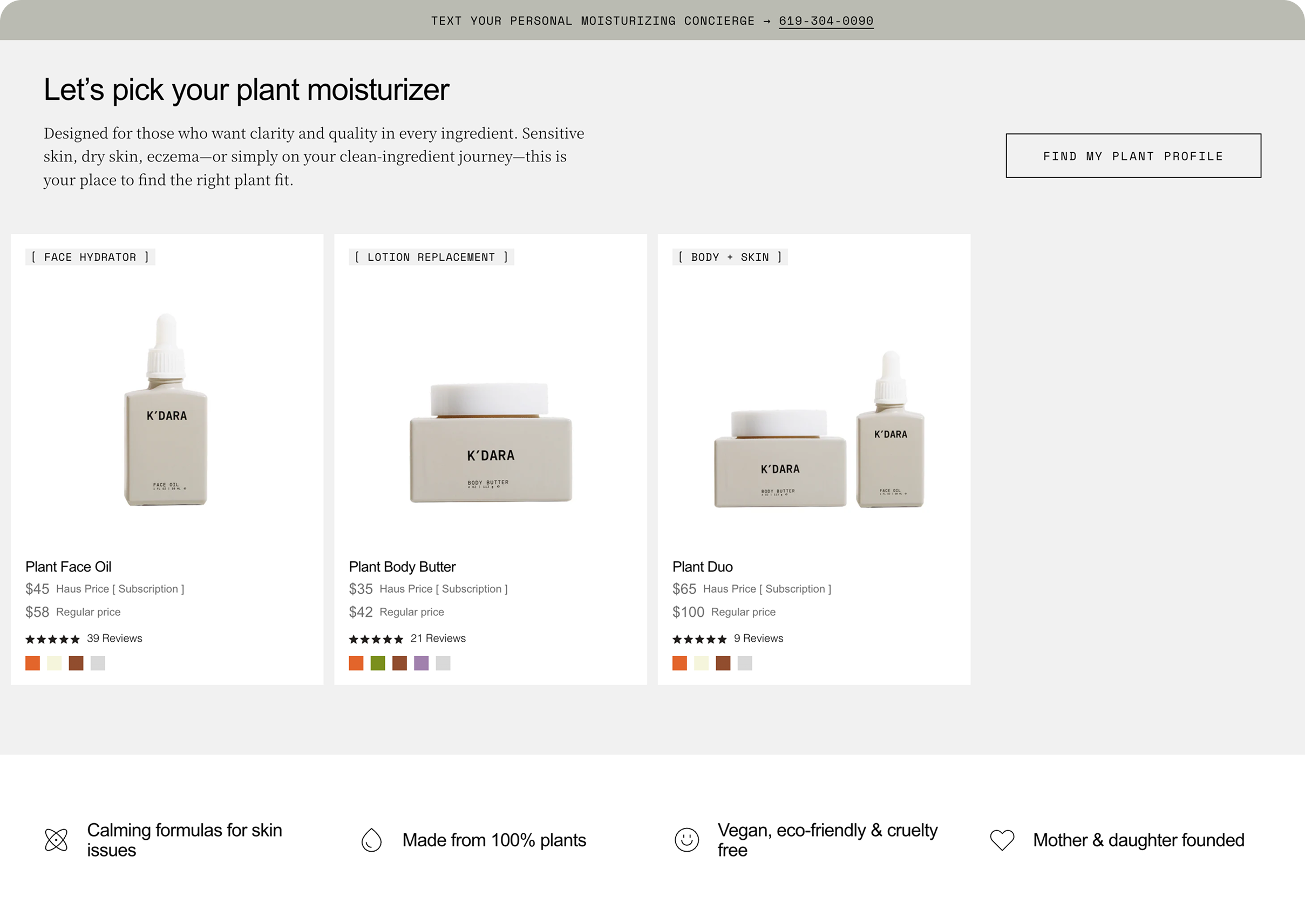This screenshot has height=924, width=1305.
Task: Click the Find My Plant Profile button
Action: [1133, 156]
